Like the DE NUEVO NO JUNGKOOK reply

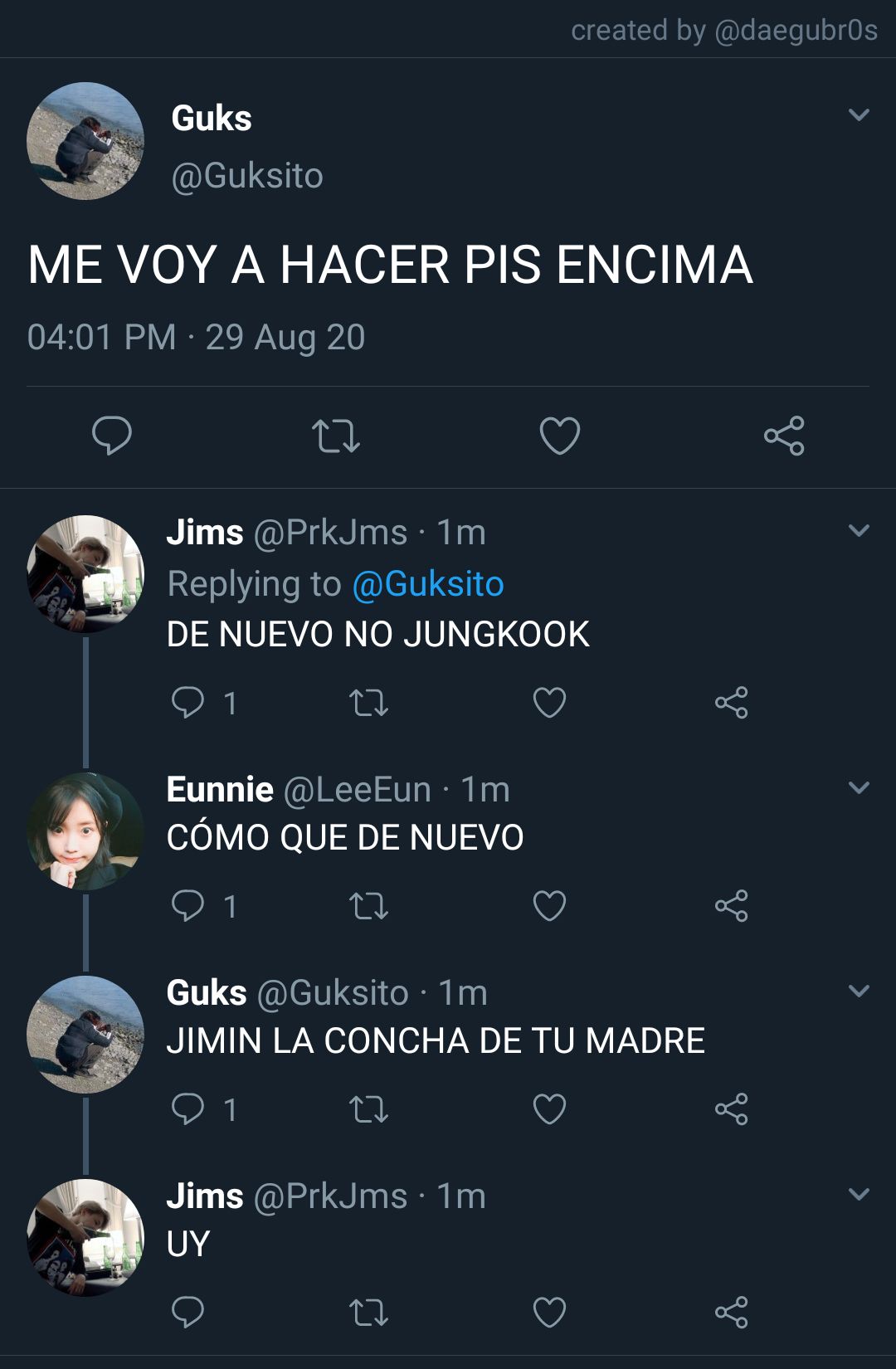549,703
